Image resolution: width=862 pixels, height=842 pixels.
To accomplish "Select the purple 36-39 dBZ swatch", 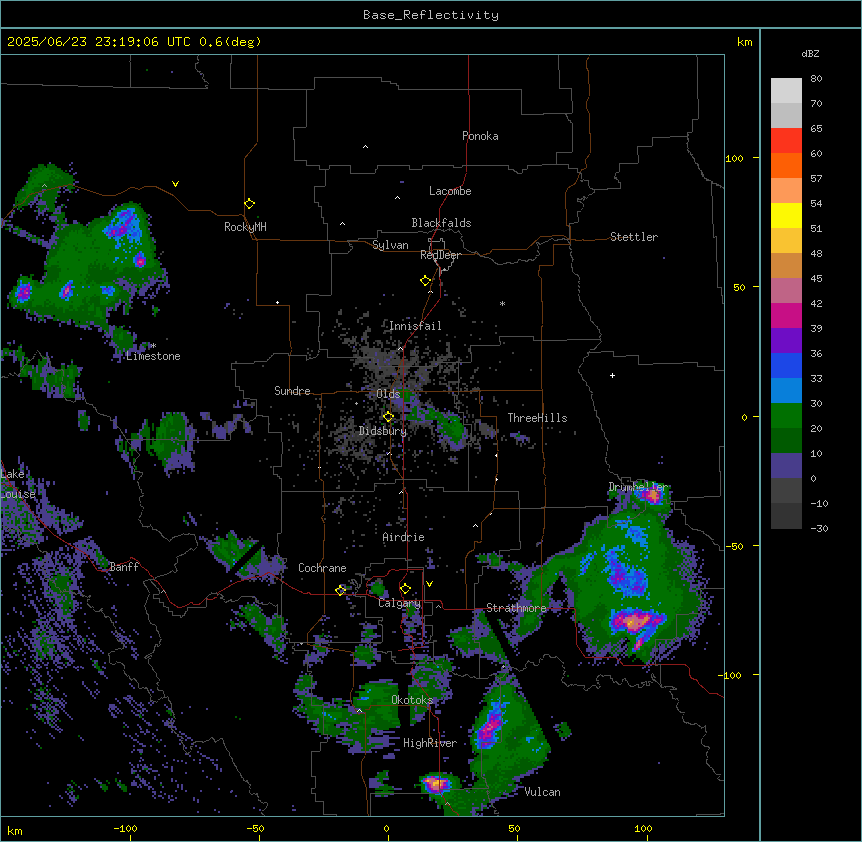I will click(x=786, y=341).
